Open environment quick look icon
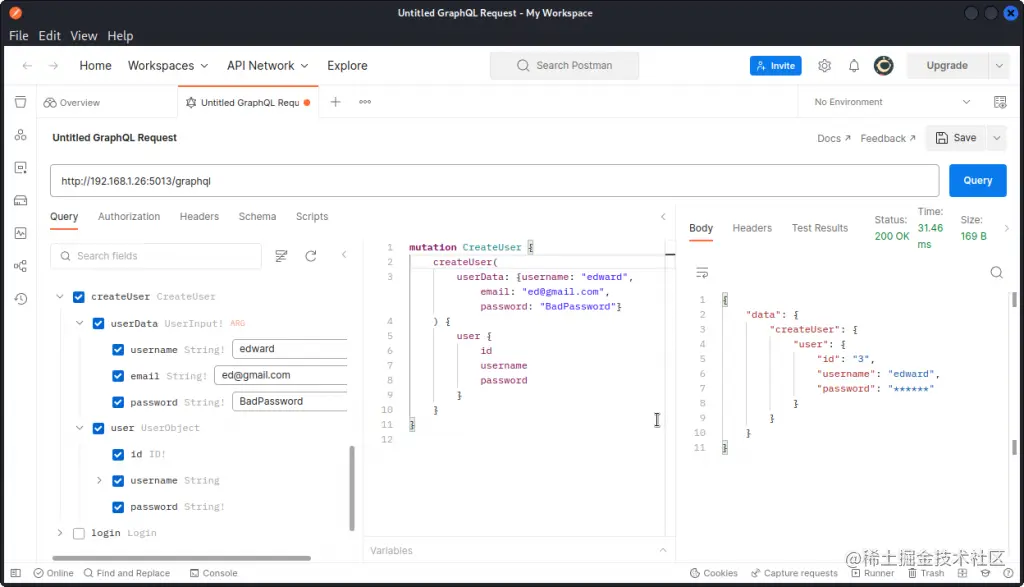 [1000, 102]
